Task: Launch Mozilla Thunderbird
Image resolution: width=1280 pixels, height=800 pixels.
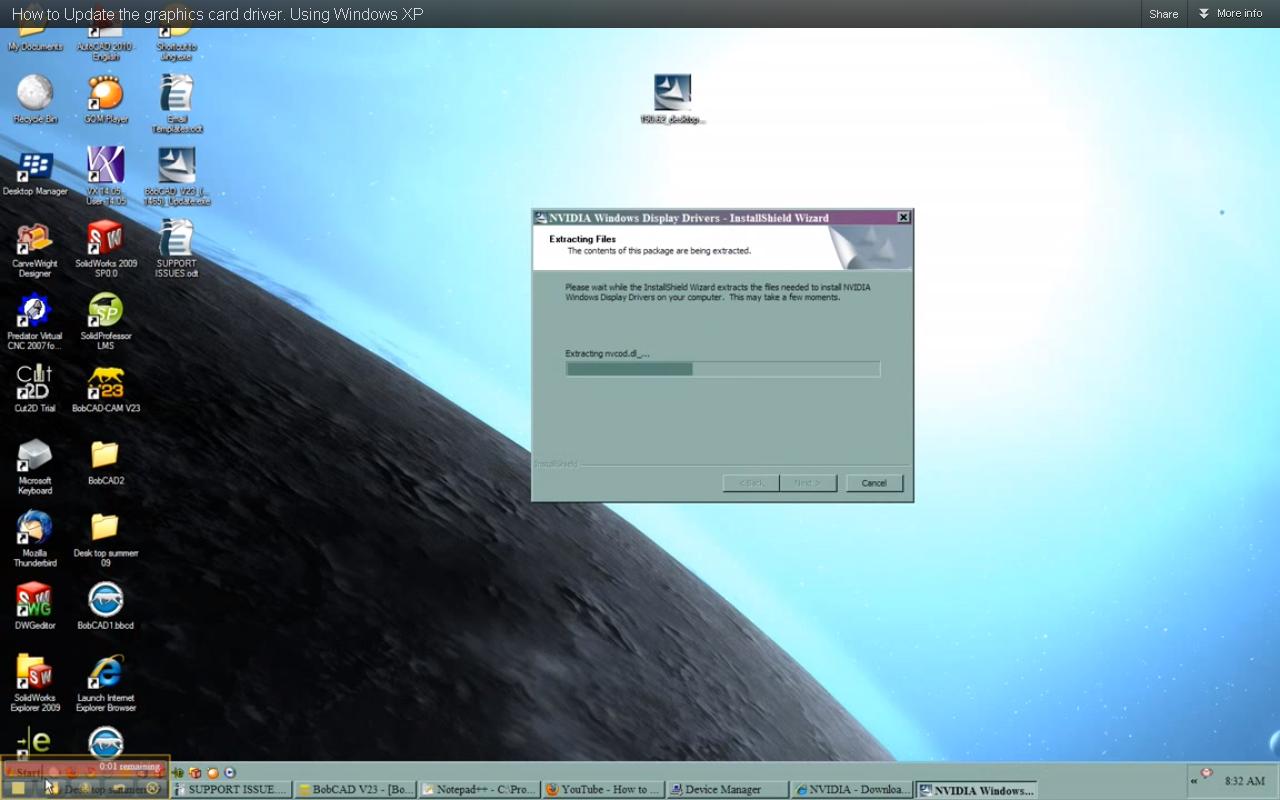Action: [x=35, y=538]
